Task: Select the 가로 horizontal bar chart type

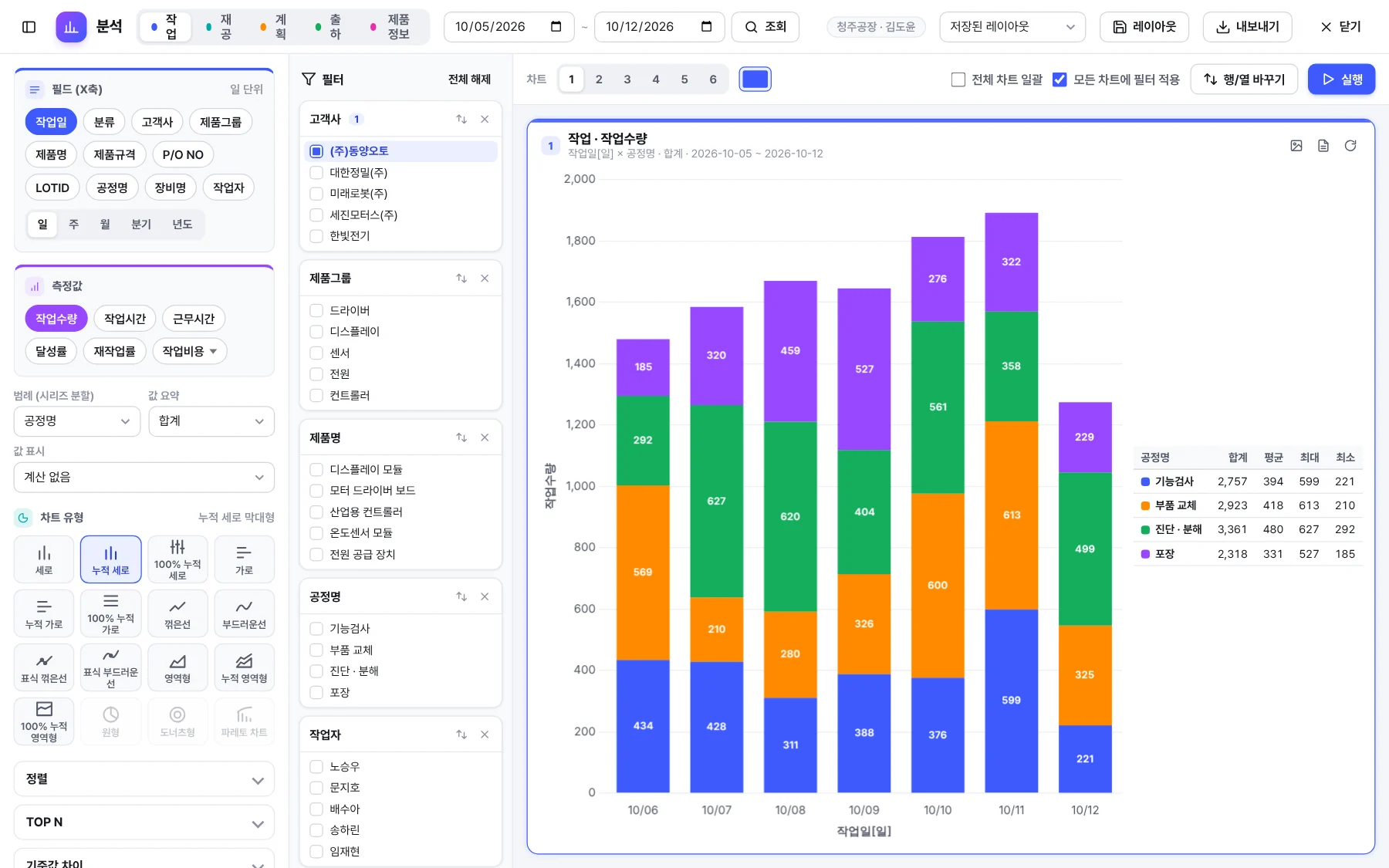Action: [x=244, y=559]
